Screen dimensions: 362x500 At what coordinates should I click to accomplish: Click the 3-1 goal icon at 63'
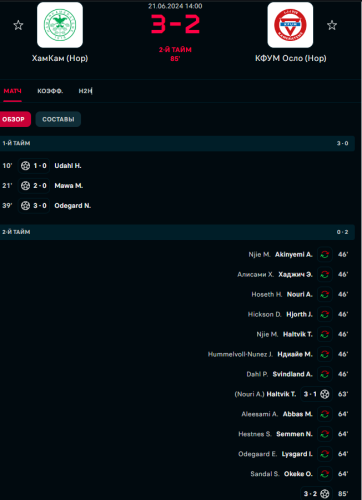325,394
